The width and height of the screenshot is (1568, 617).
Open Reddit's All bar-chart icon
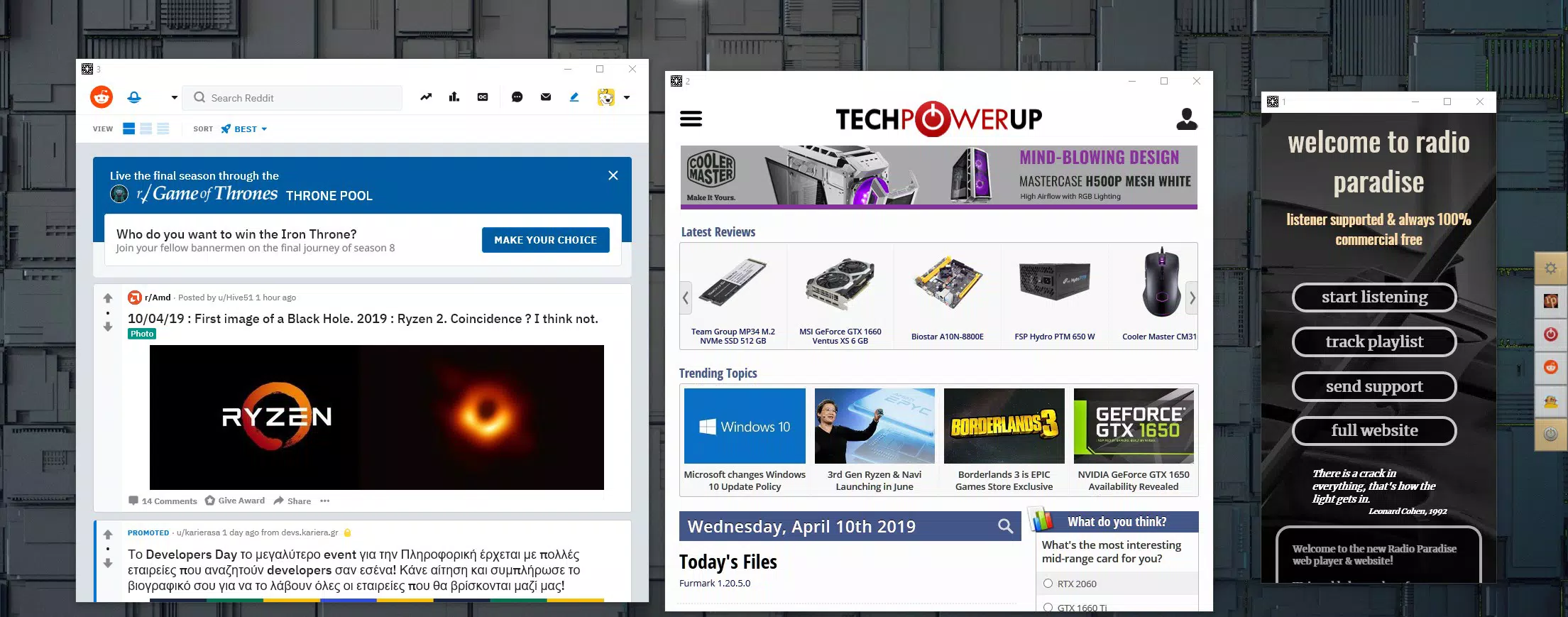click(x=454, y=97)
